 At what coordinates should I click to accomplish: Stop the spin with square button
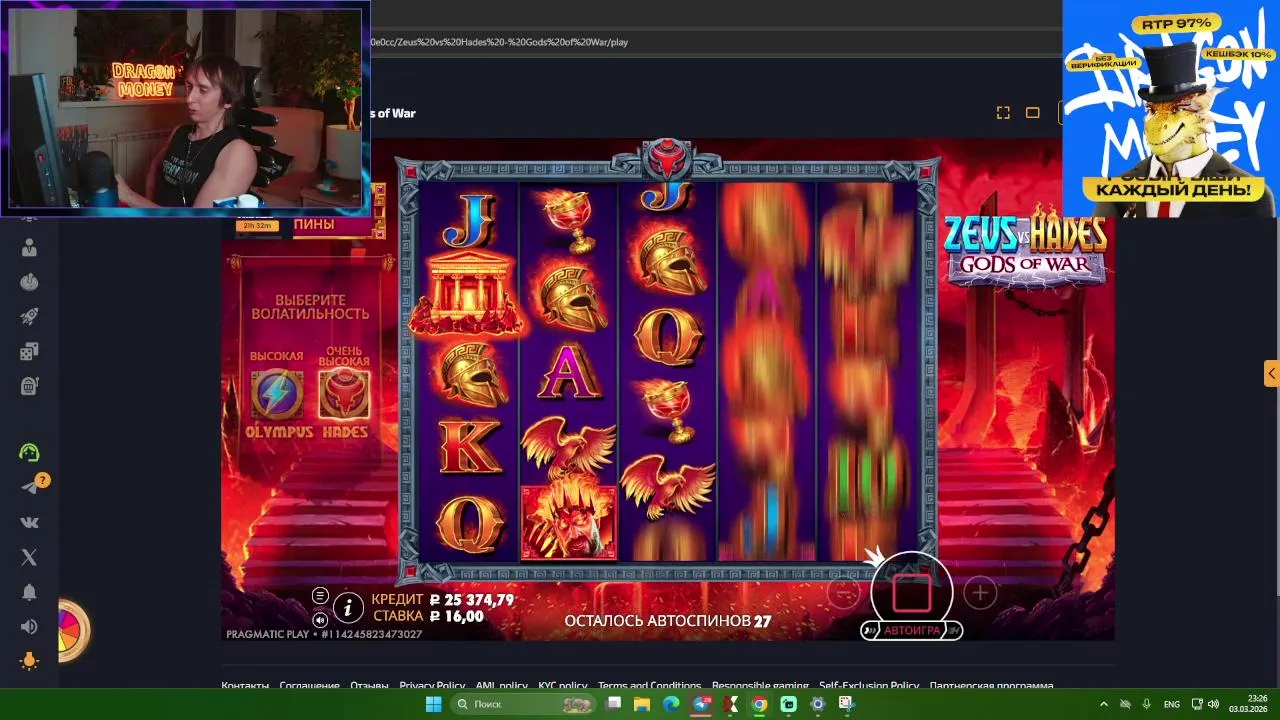(x=911, y=593)
